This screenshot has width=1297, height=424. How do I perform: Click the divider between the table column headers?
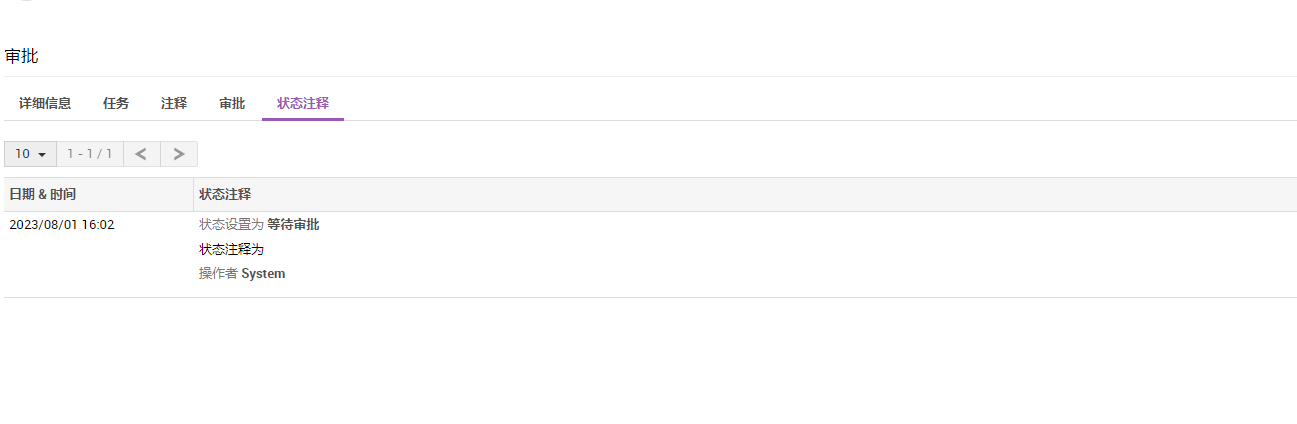click(193, 194)
